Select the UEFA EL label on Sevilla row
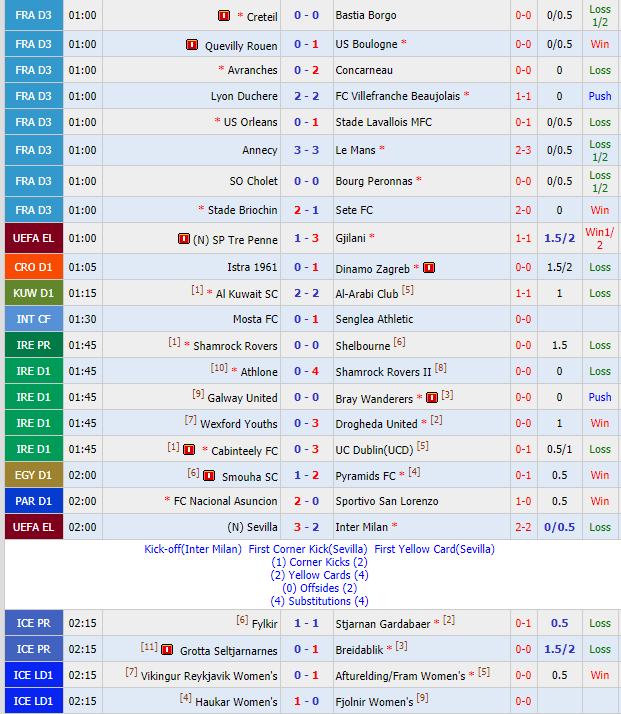Screen dimensions: 621x714 click(x=34, y=527)
